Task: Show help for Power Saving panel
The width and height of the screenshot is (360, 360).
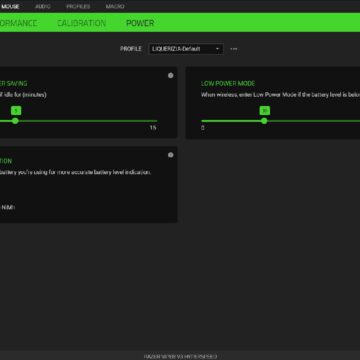Action: click(x=171, y=76)
